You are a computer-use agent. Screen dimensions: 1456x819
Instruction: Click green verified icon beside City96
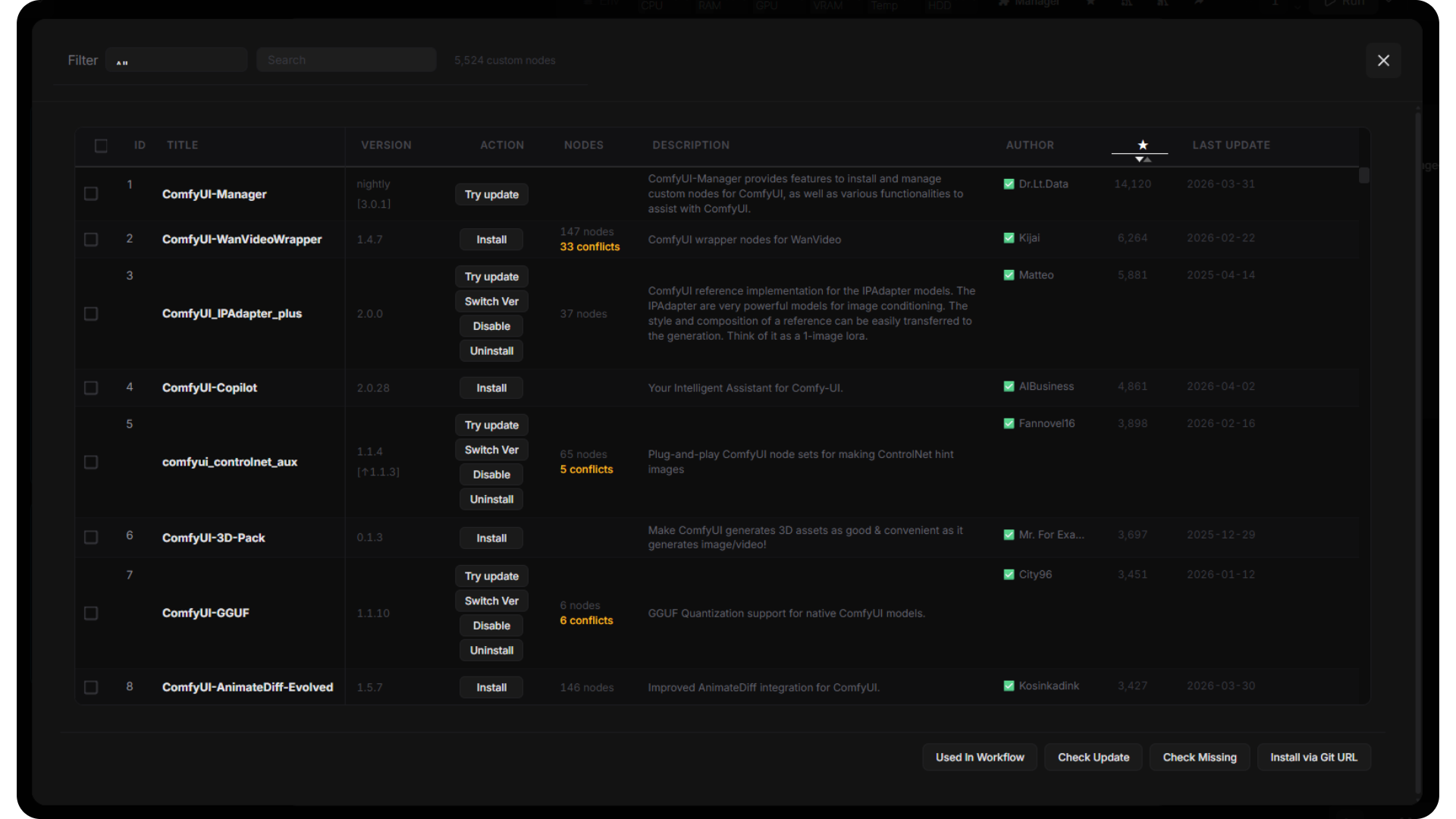click(x=1009, y=575)
